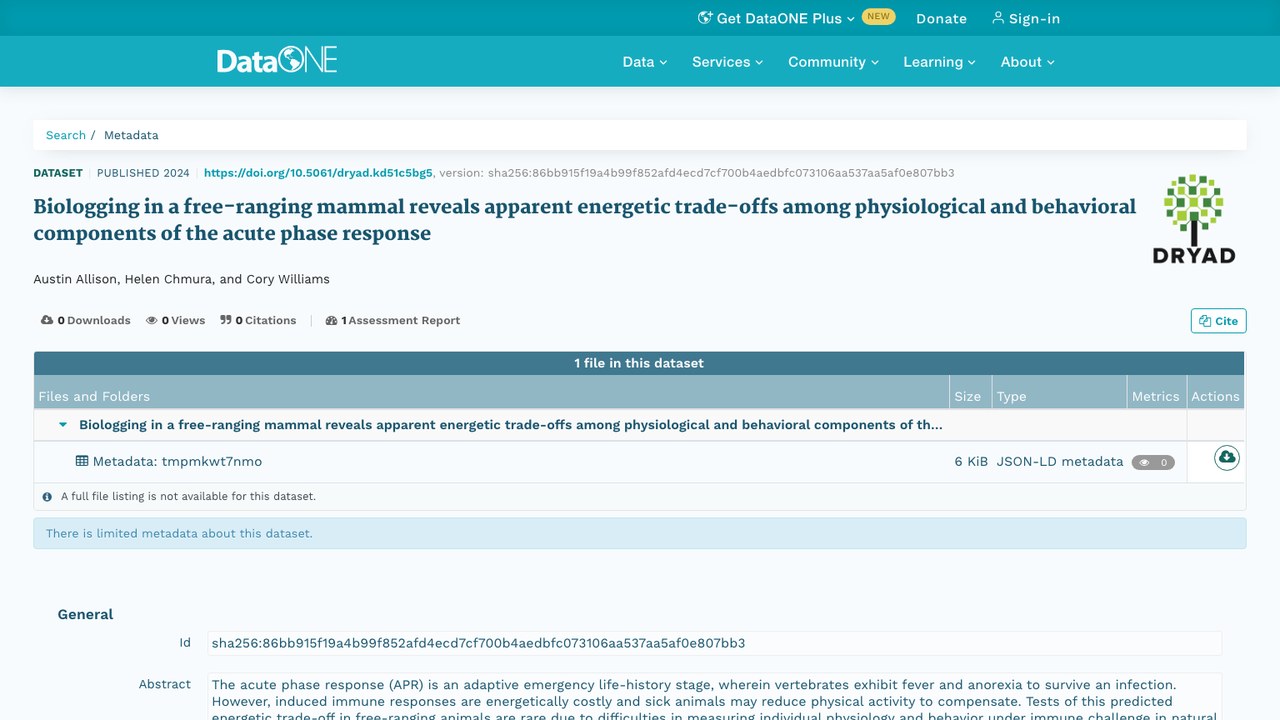Click the globe icon beside Get DataONE Plus

click(705, 18)
